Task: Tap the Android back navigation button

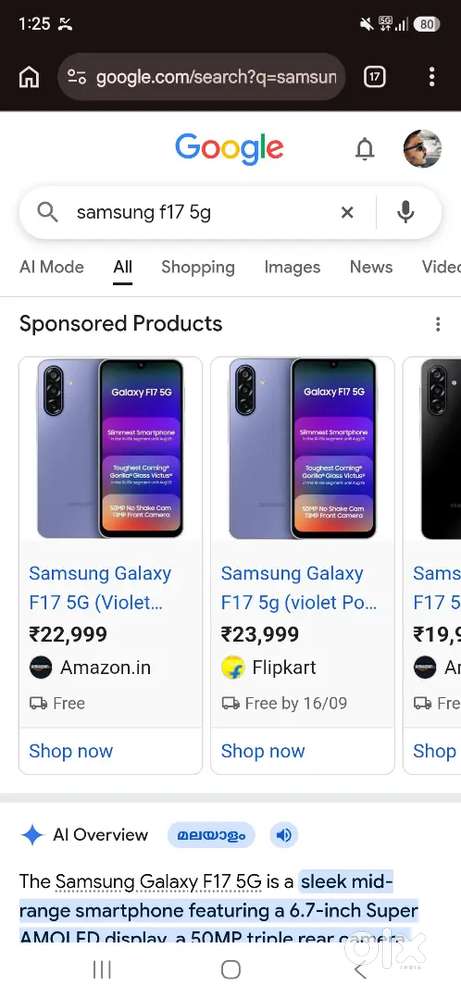Action: (x=360, y=970)
